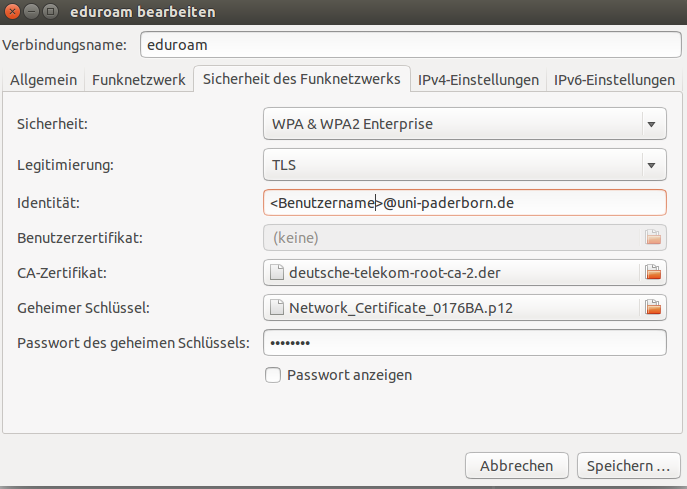Image resolution: width=687 pixels, height=489 pixels.
Task: Go to the IPv6-Einstellungen tab
Action: point(614,80)
